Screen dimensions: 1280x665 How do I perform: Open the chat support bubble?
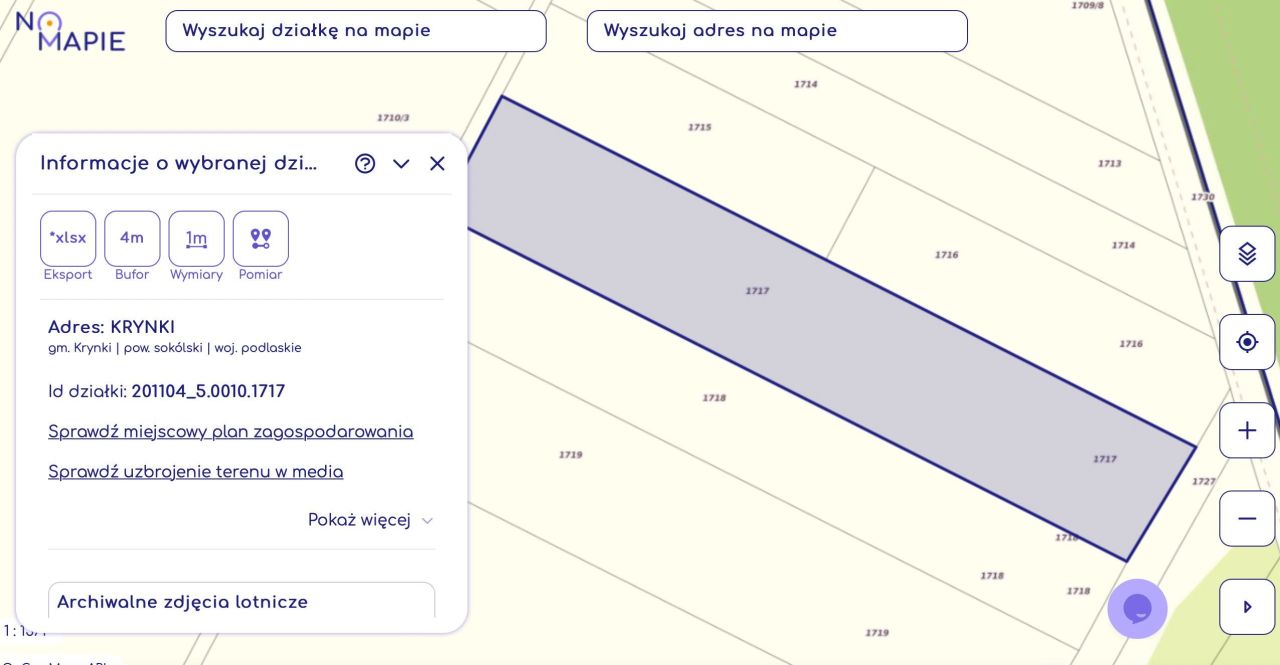1137,608
